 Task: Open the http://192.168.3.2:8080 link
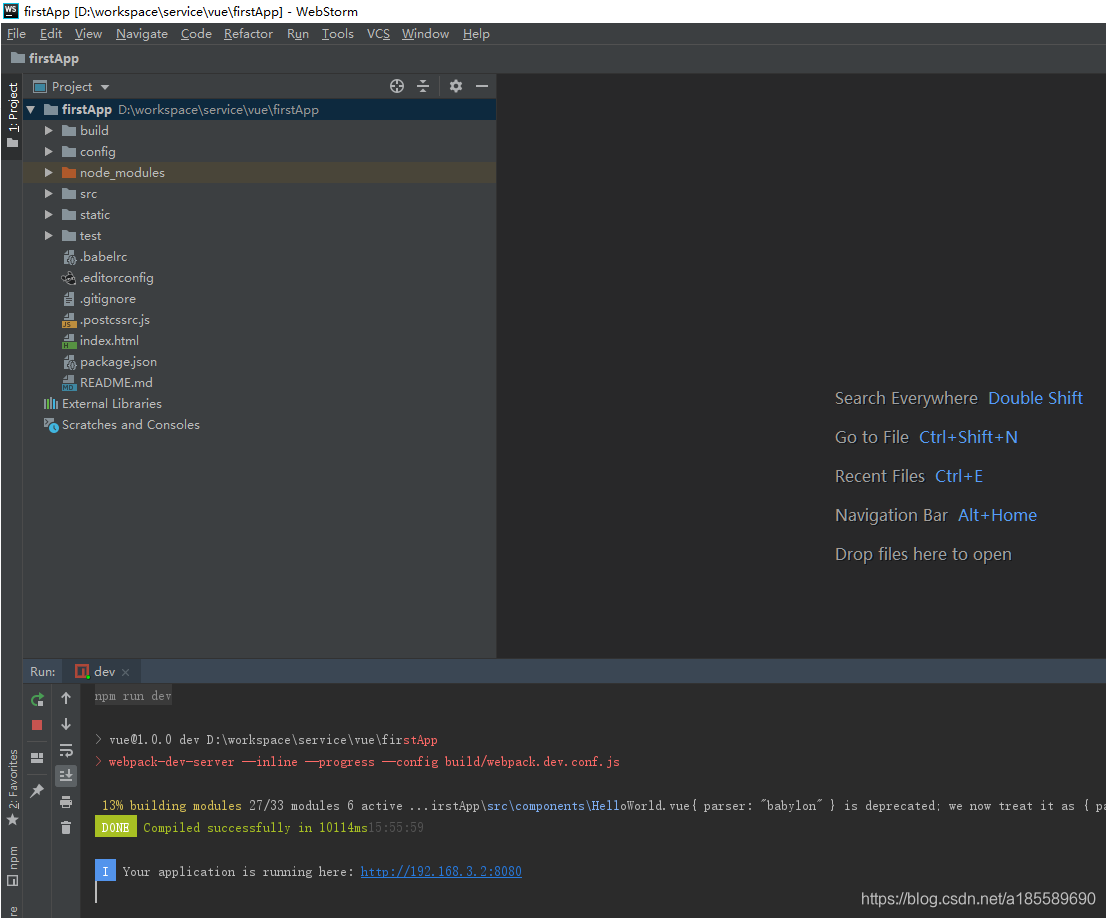[442, 871]
